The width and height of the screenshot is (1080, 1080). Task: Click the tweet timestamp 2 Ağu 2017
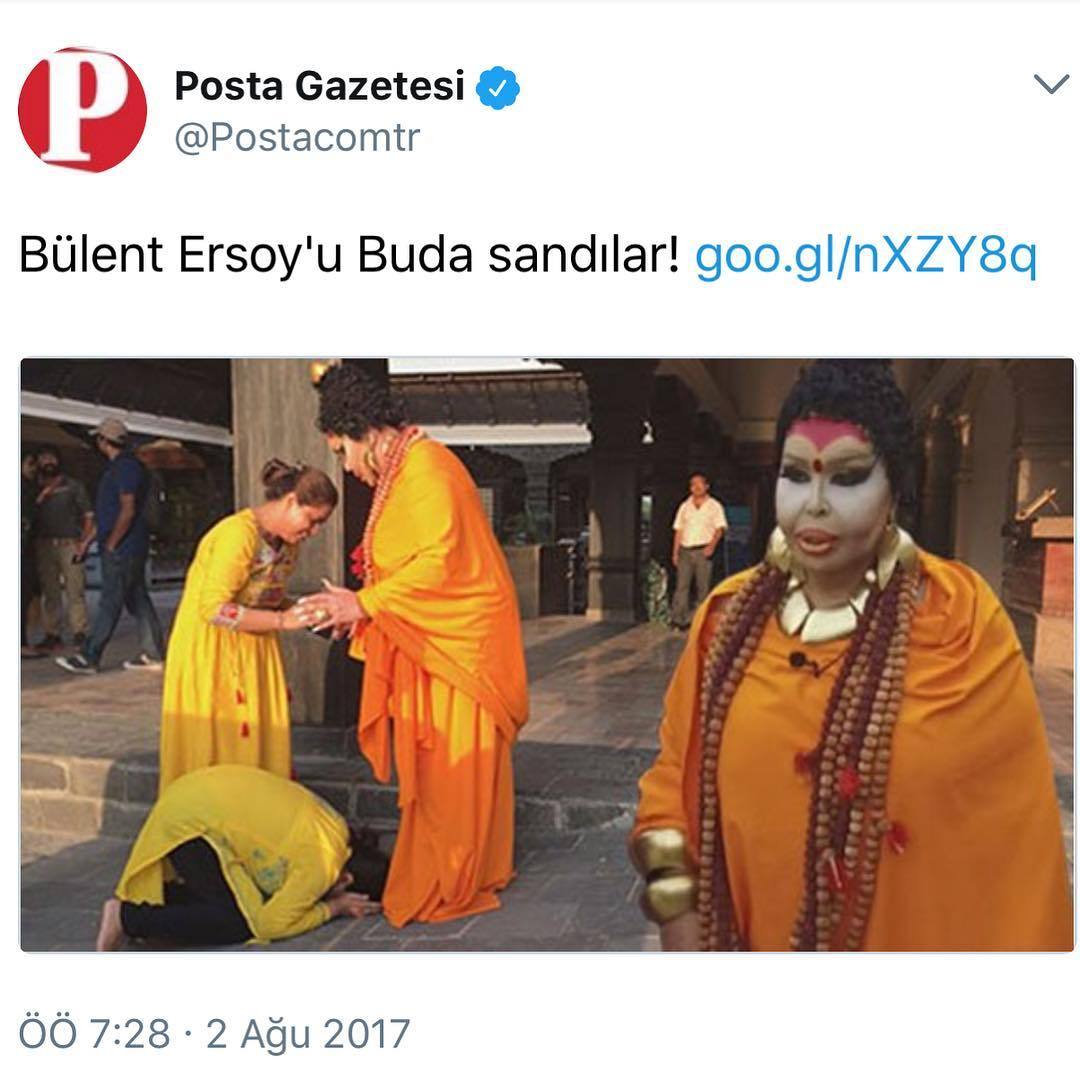tap(308, 1035)
